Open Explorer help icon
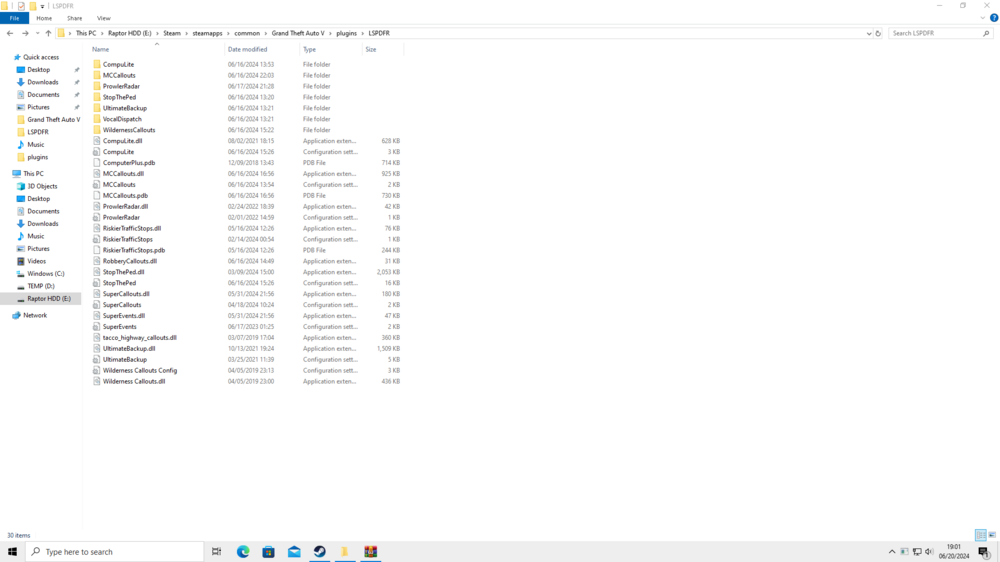Viewport: 1000px width, 562px height. point(994,18)
